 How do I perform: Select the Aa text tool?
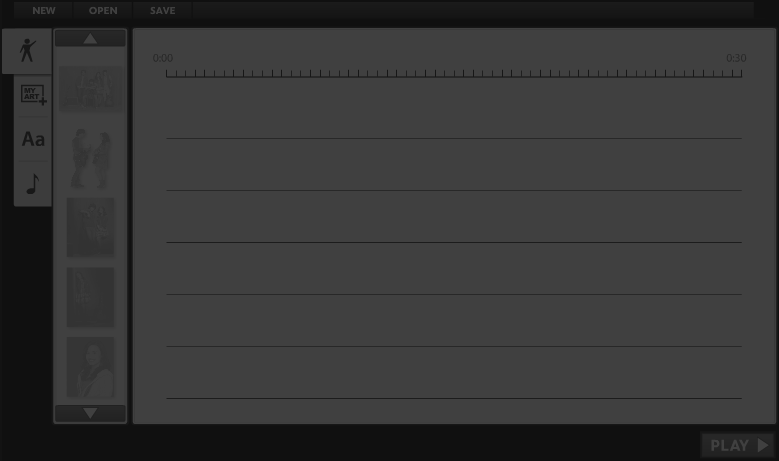tap(33, 140)
